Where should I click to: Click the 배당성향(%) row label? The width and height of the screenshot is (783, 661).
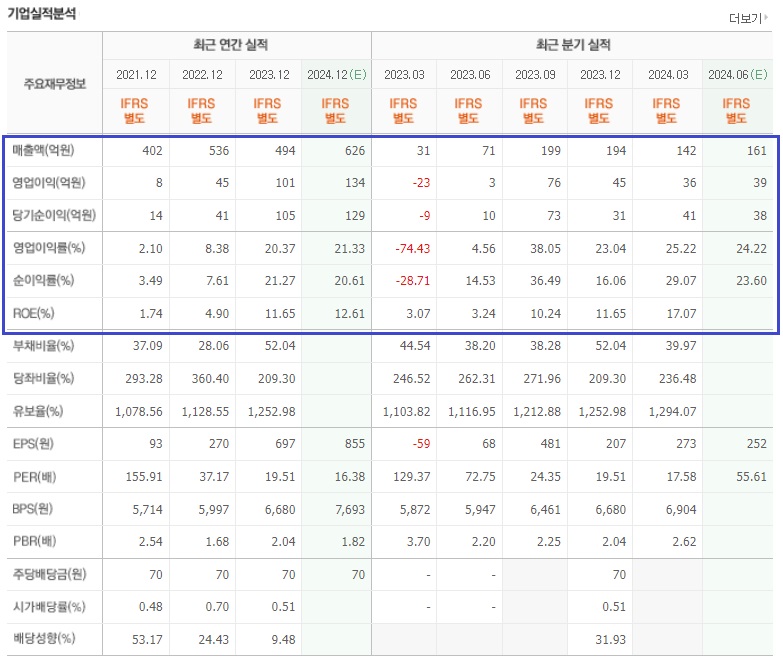tap(44, 639)
